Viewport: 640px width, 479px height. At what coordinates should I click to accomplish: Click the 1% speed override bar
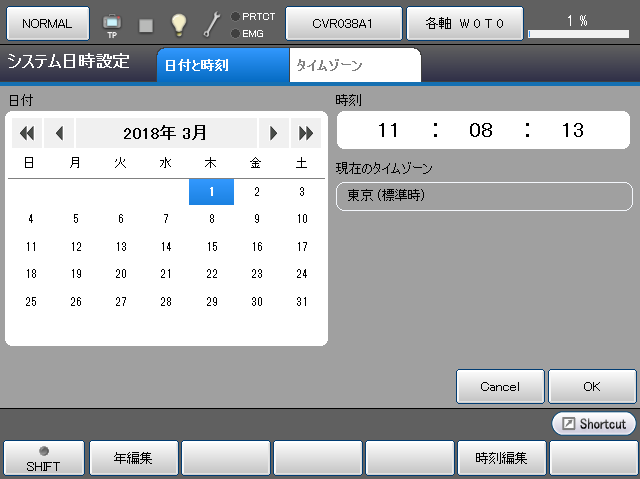tap(579, 32)
